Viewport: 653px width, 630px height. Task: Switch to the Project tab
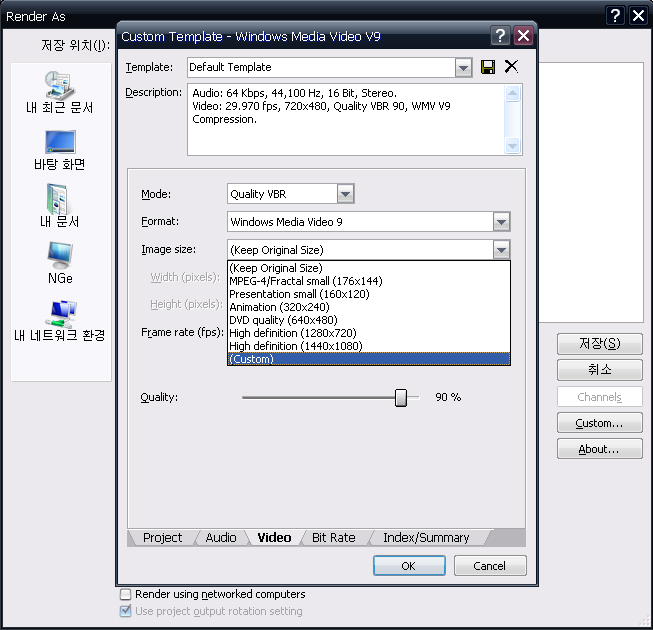pyautogui.click(x=162, y=538)
